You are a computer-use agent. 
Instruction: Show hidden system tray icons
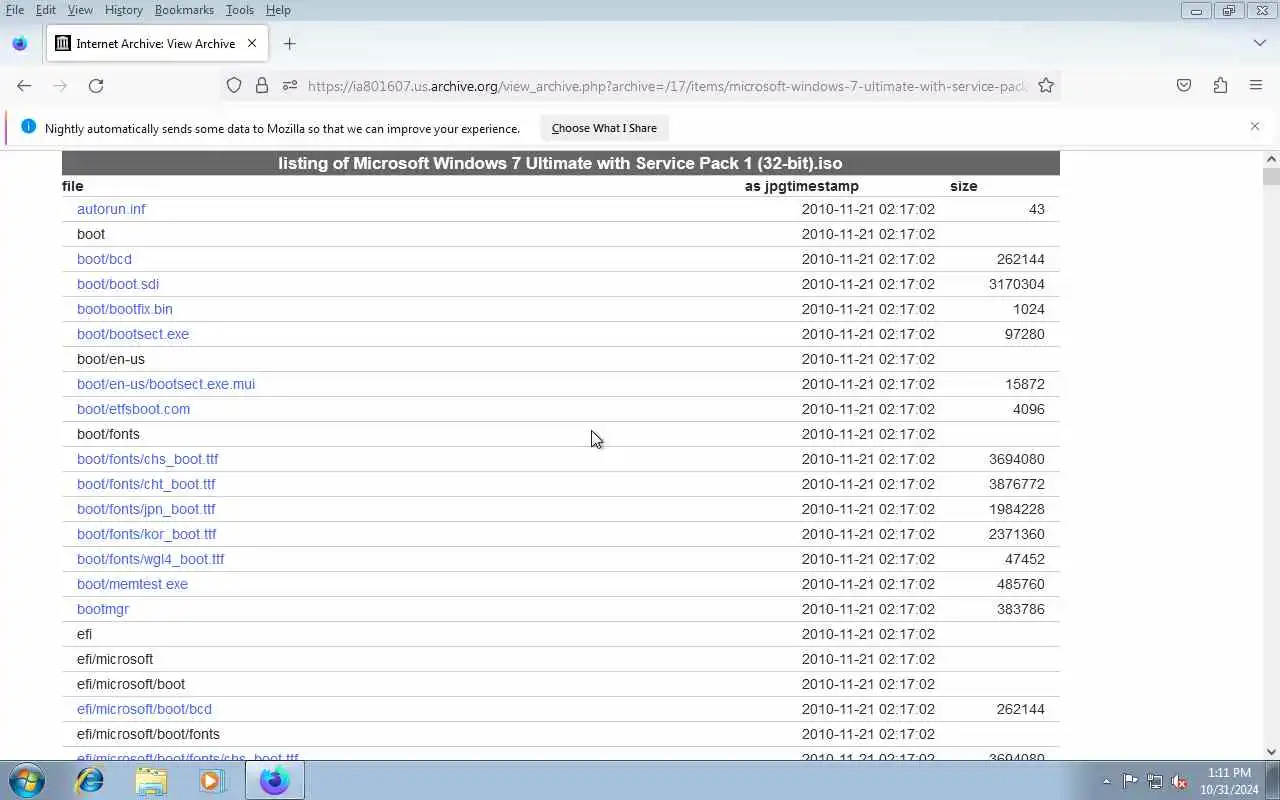[x=1106, y=781]
